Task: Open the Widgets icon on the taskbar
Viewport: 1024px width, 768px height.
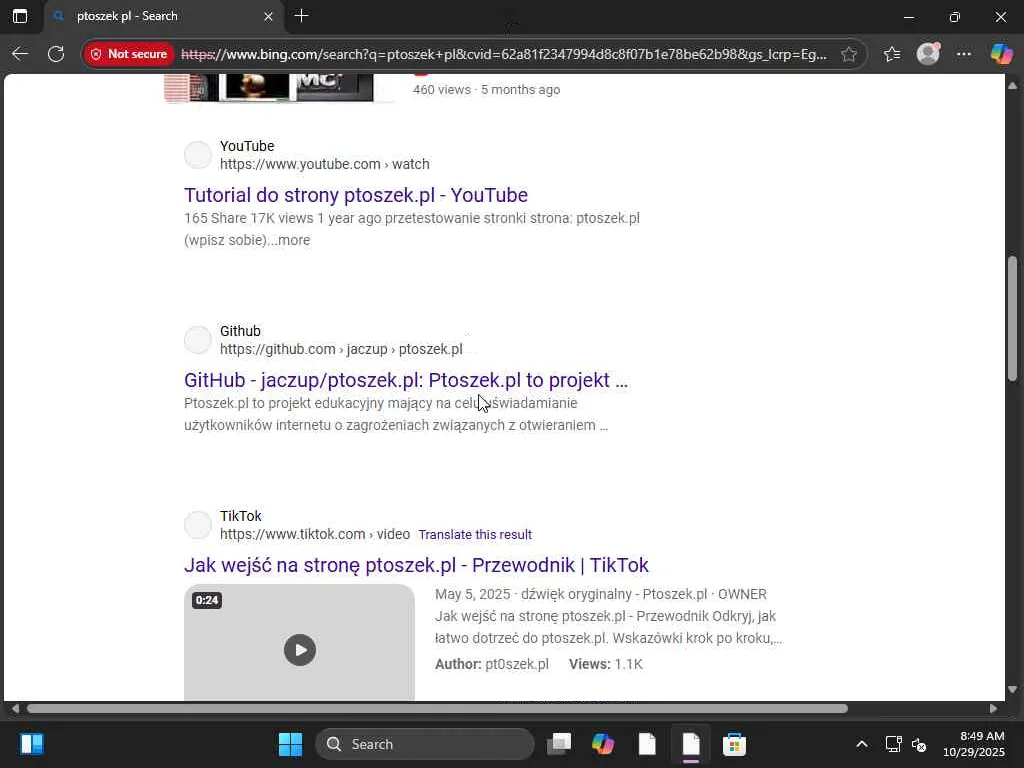Action: pyautogui.click(x=31, y=744)
